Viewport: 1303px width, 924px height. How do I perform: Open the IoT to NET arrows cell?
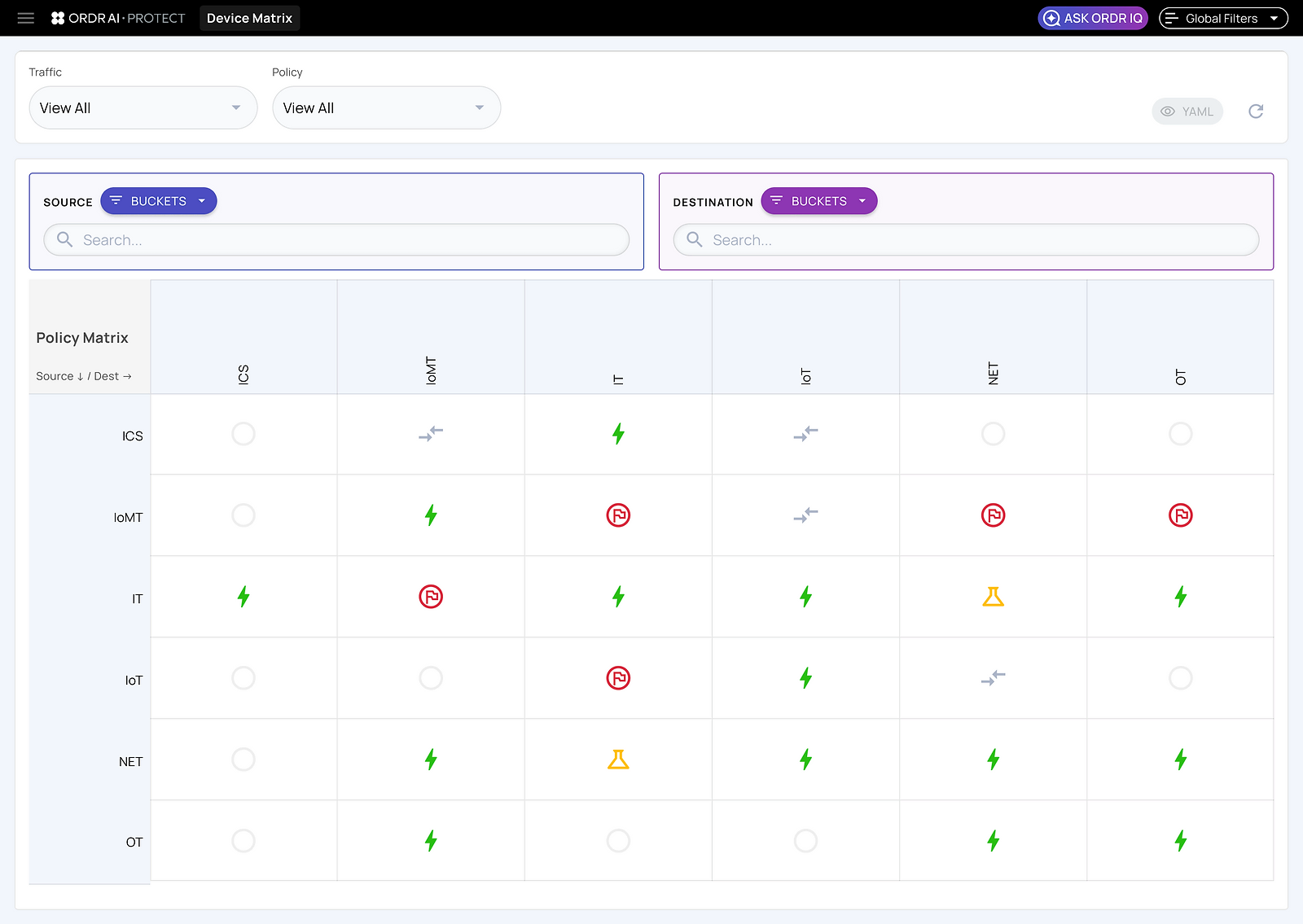click(x=994, y=678)
